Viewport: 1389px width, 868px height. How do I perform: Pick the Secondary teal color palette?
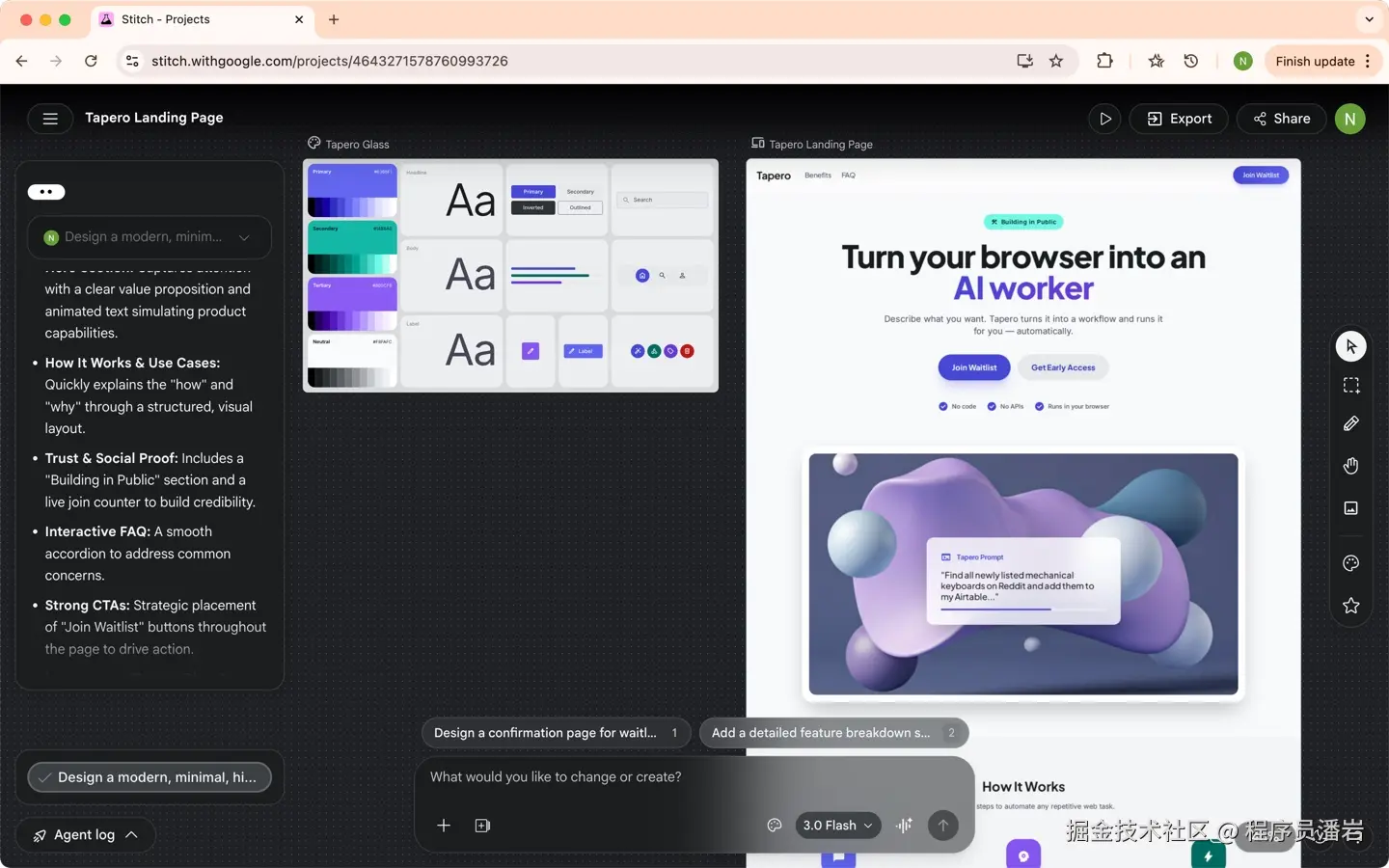(352, 248)
